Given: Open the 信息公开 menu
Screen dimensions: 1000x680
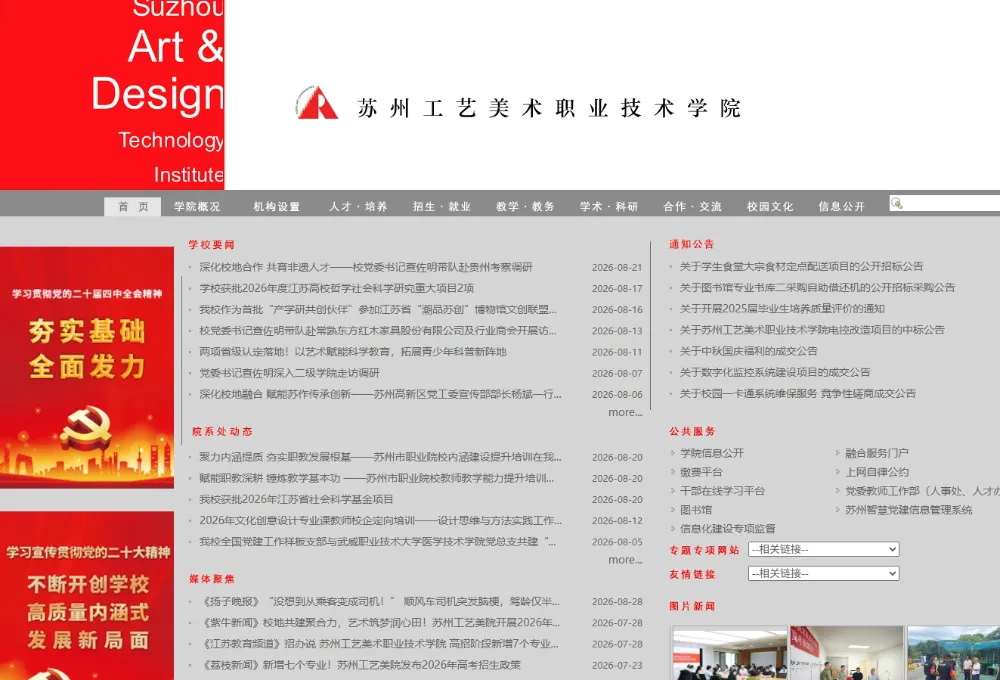Looking at the screenshot, I should (x=842, y=206).
